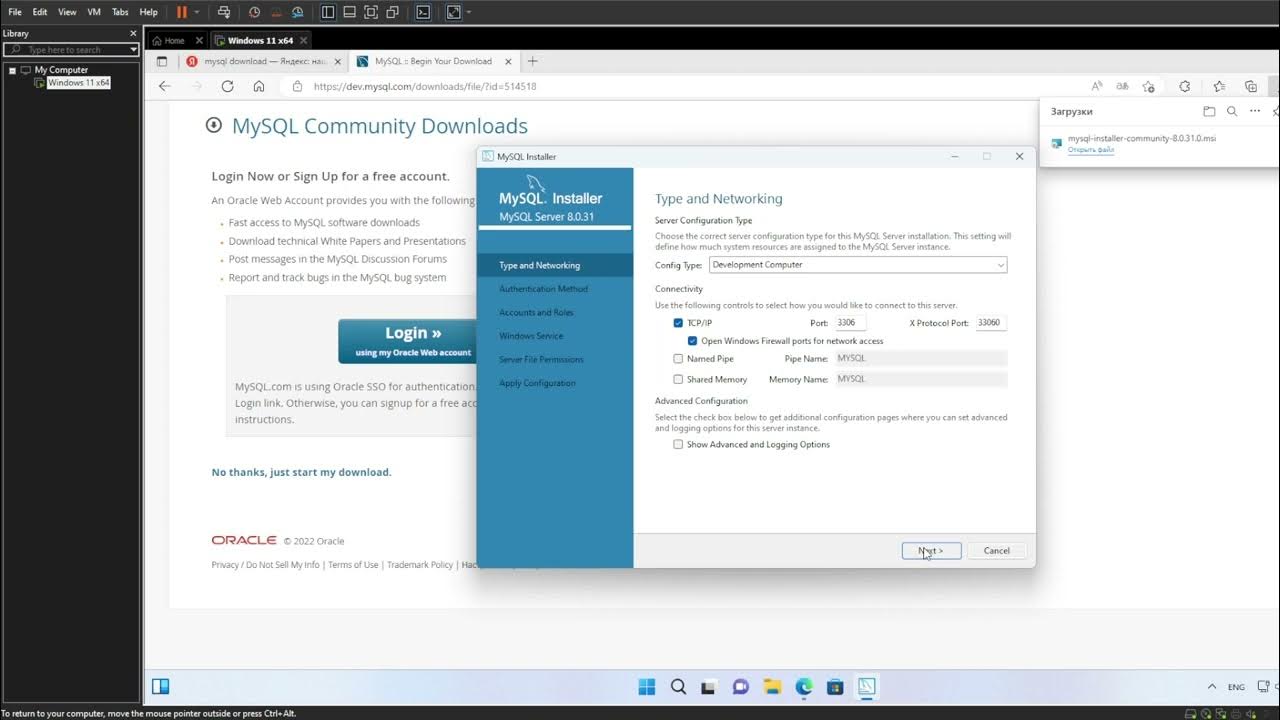Screen dimensions: 1280x720
Task: Go to the Edge home page
Action: click(x=259, y=86)
